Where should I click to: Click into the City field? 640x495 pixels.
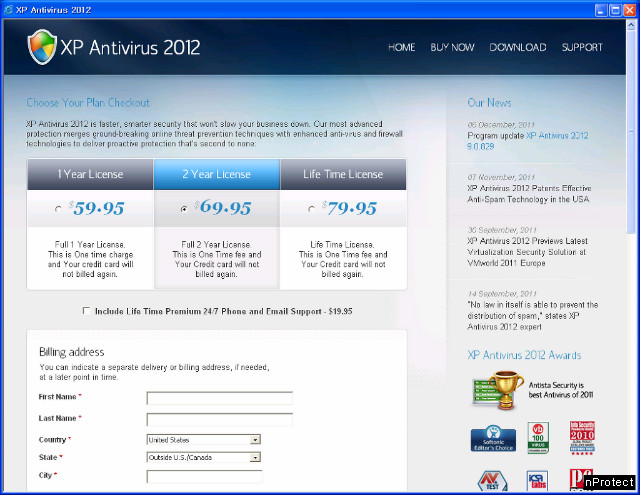pos(204,476)
